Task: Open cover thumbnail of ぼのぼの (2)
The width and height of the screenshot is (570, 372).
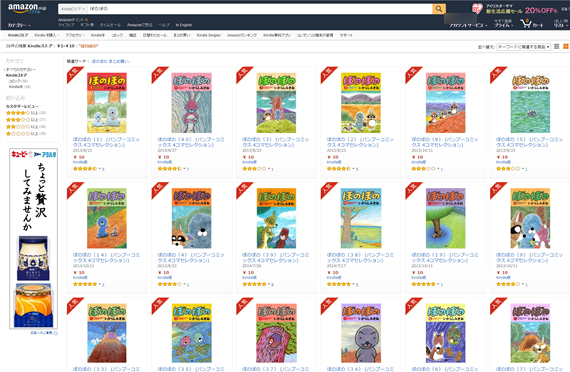Action: tap(361, 103)
